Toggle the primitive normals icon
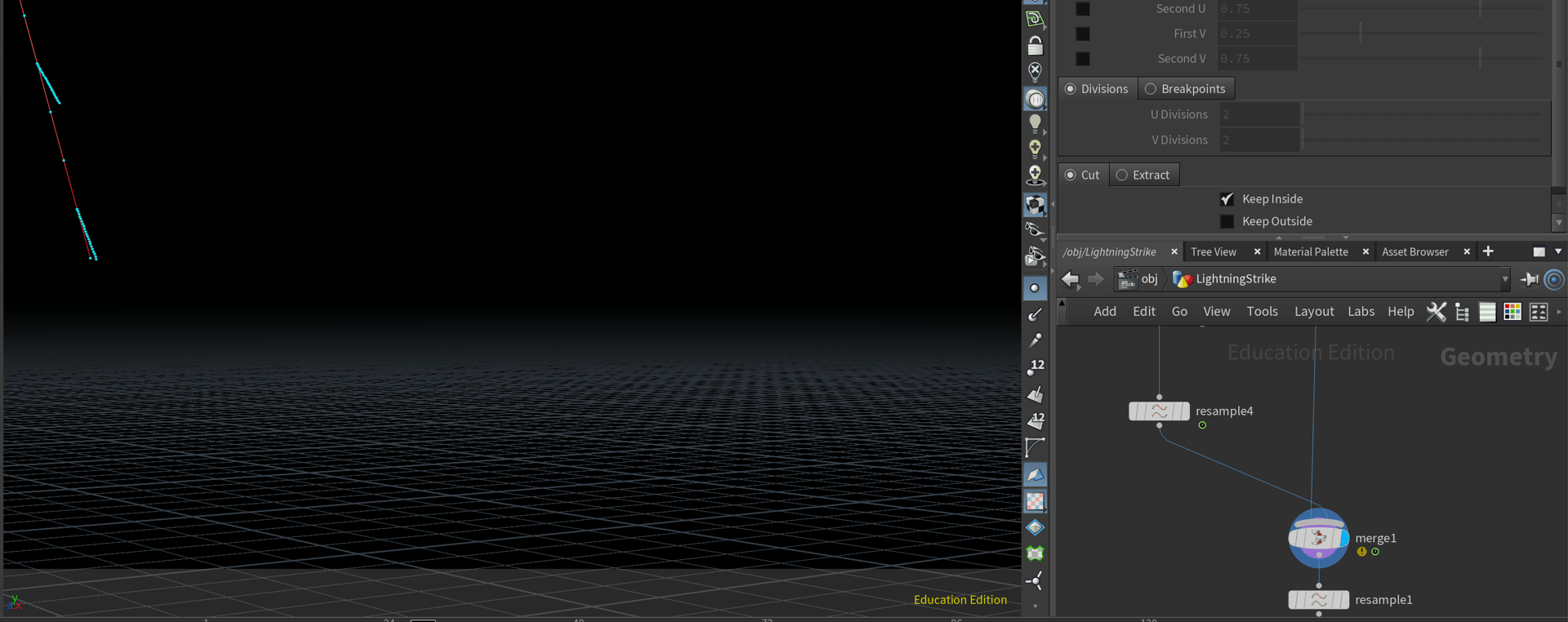 [1035, 394]
